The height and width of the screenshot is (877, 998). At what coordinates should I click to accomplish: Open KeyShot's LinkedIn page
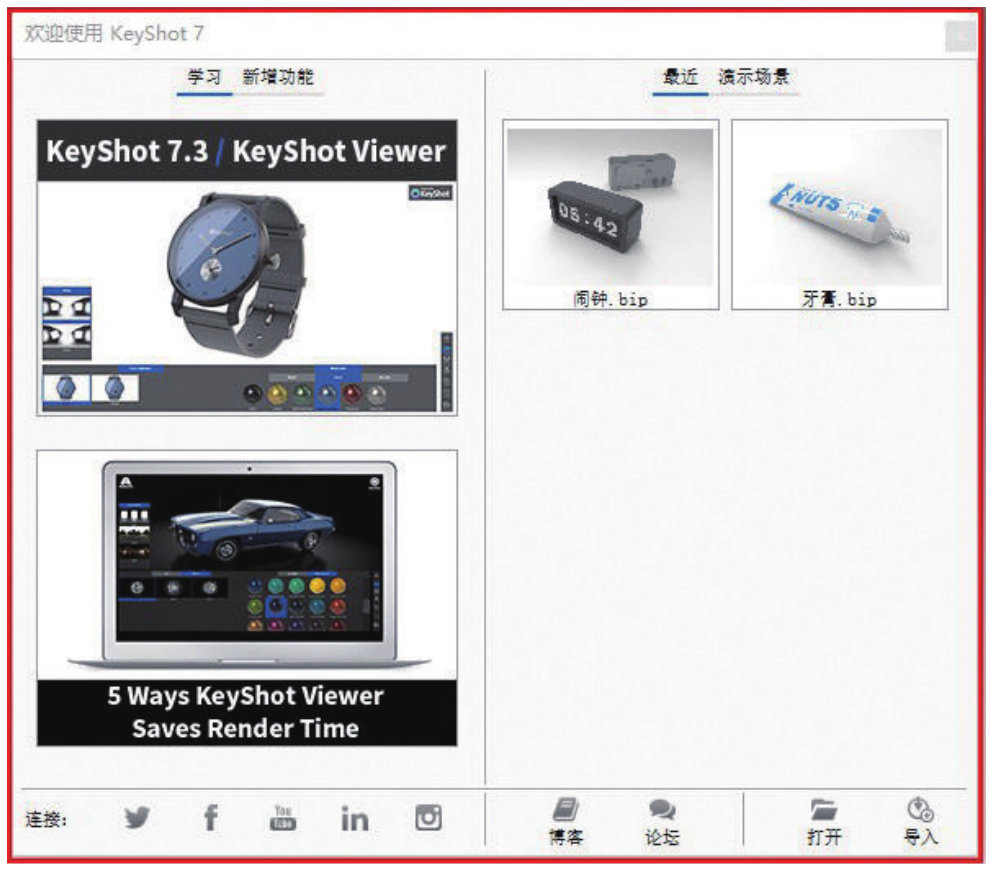pos(355,817)
